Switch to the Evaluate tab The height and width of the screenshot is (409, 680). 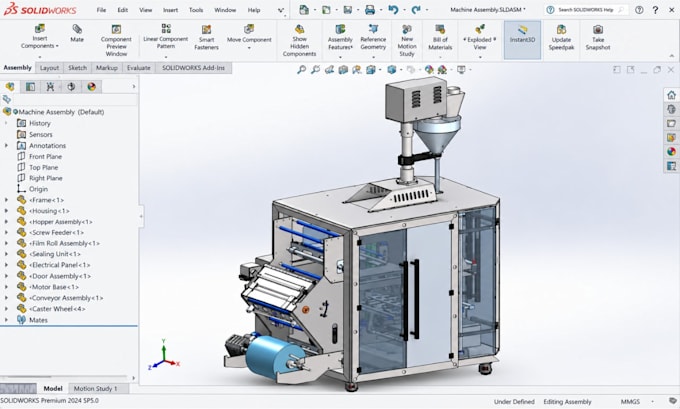click(139, 68)
